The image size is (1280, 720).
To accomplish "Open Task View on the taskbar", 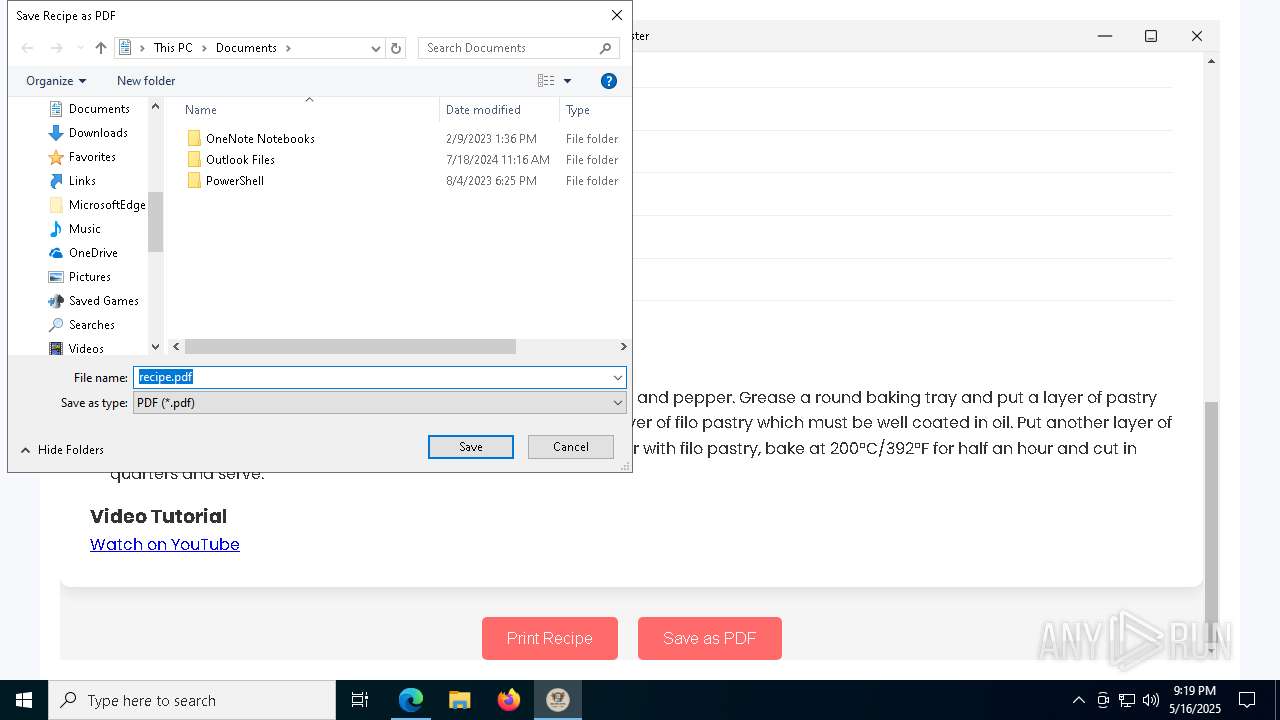I will point(360,700).
